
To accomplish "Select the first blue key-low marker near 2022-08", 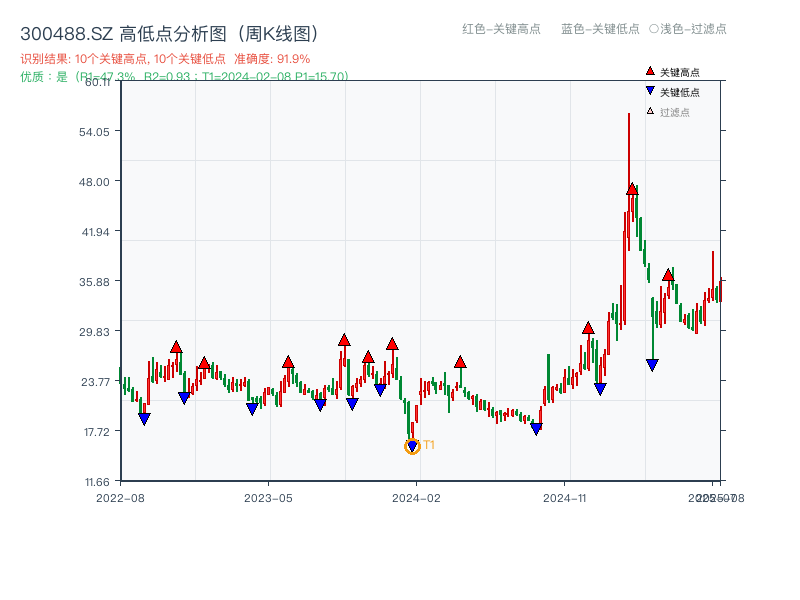I will pyautogui.click(x=144, y=419).
